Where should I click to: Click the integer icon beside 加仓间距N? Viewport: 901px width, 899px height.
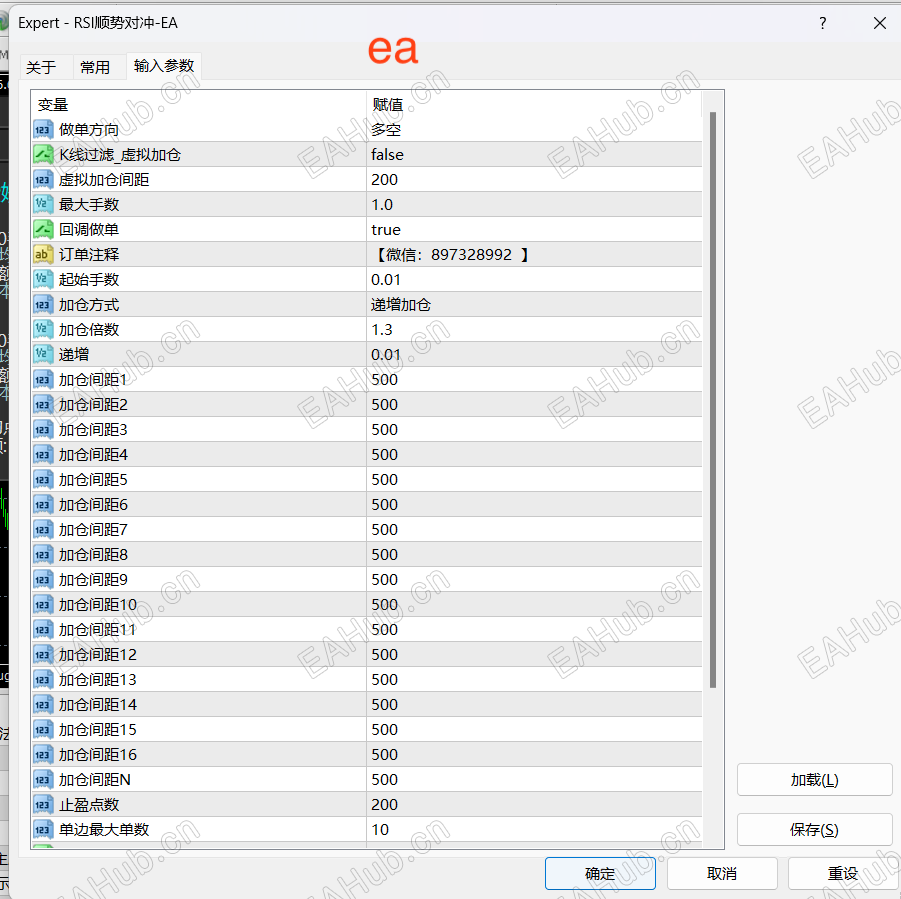(43, 780)
